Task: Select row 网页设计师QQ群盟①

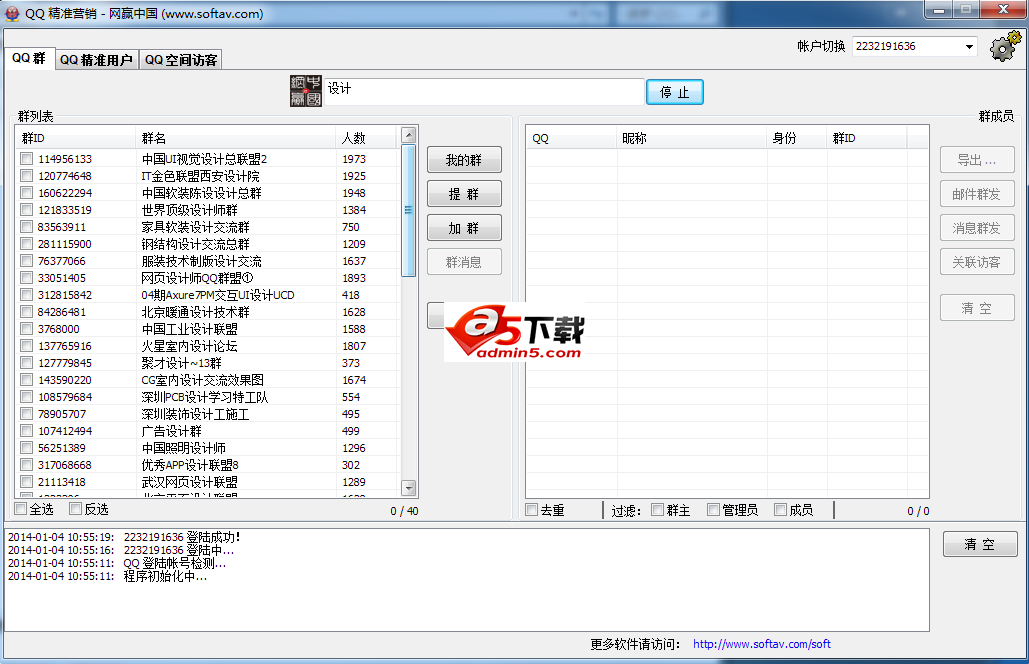Action: 207,278
